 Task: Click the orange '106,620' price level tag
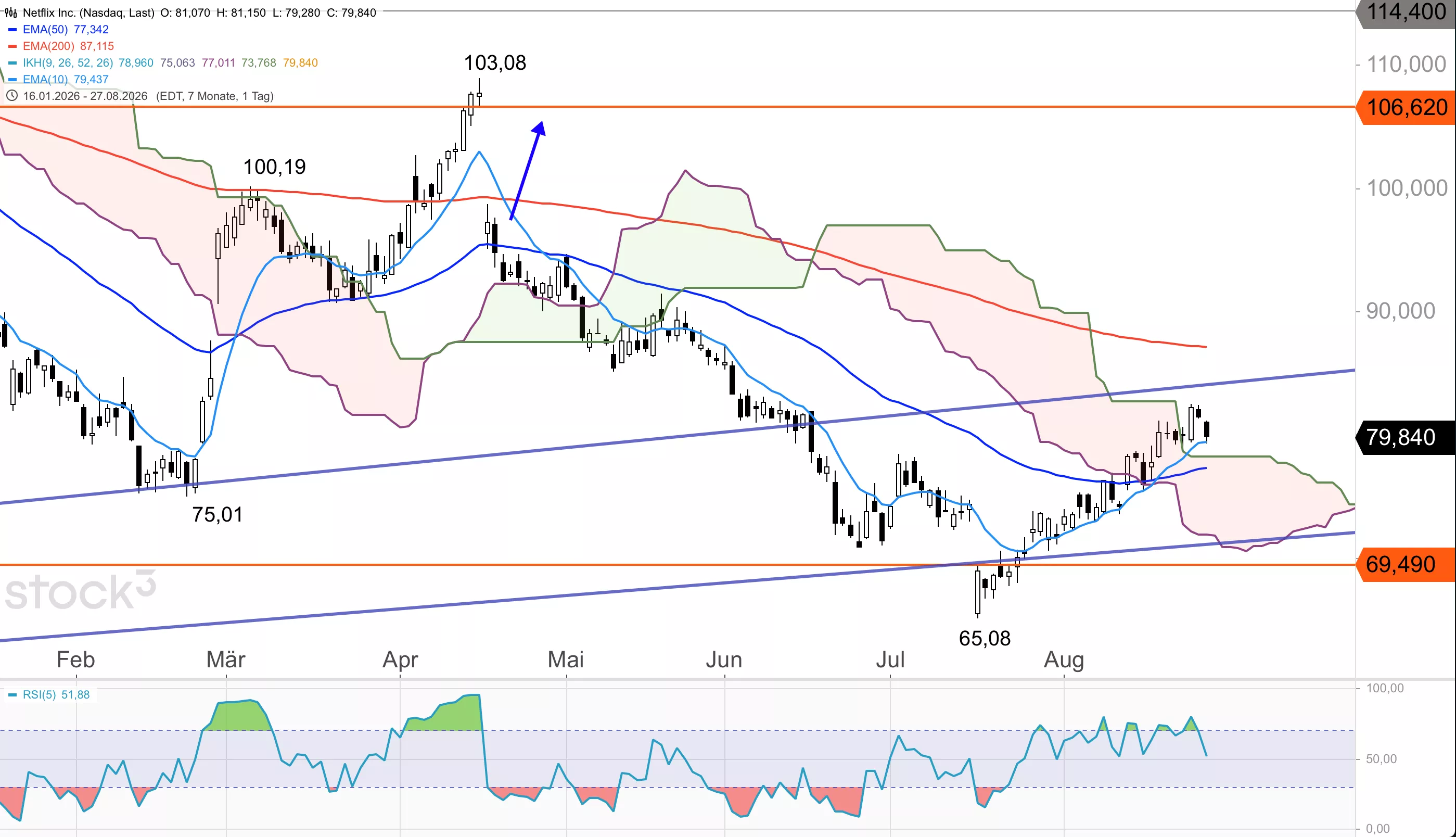(1406, 108)
